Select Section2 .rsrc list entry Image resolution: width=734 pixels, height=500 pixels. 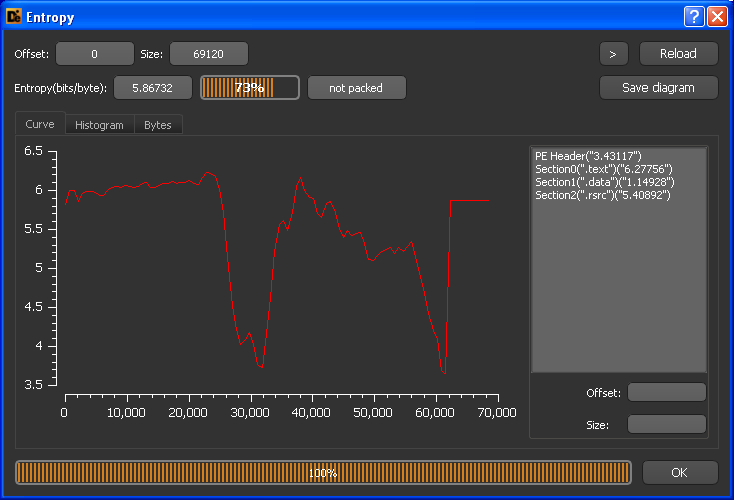point(603,195)
